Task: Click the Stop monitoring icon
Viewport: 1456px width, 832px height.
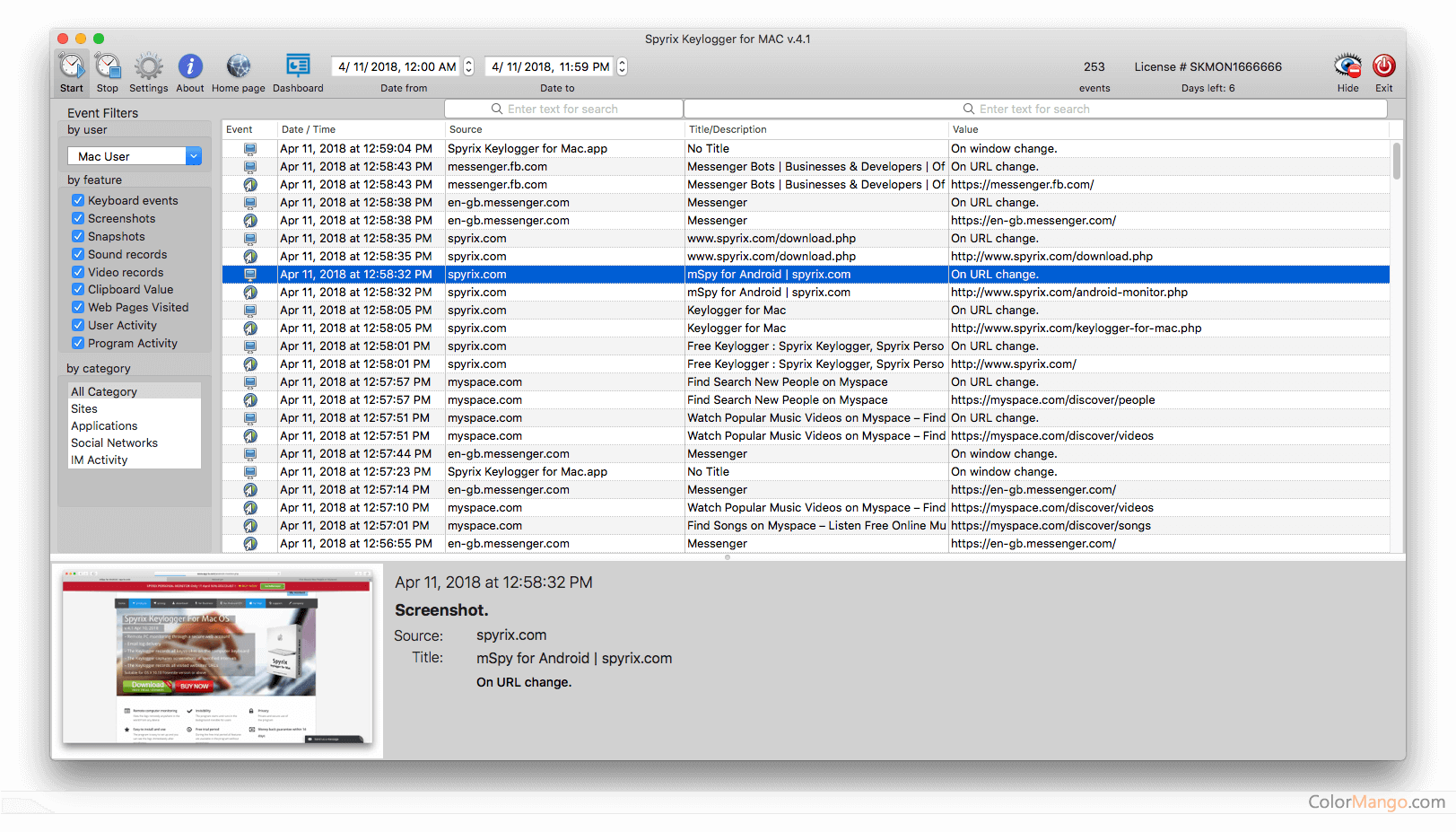Action: (108, 66)
